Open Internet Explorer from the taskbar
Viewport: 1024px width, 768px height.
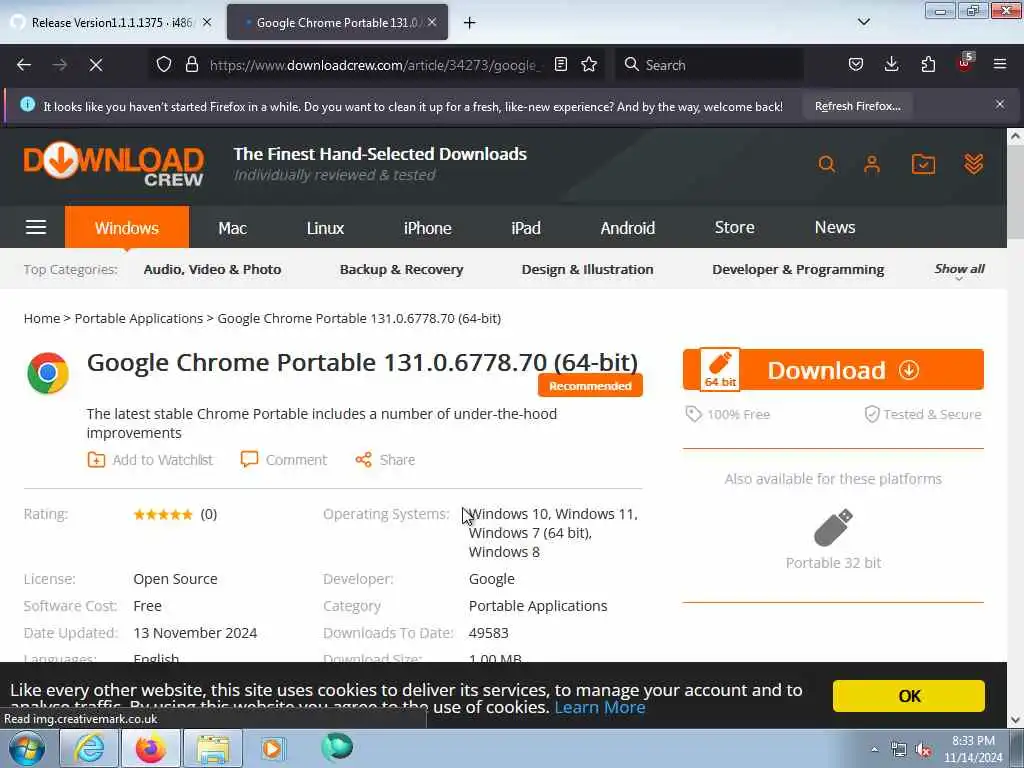click(x=88, y=748)
